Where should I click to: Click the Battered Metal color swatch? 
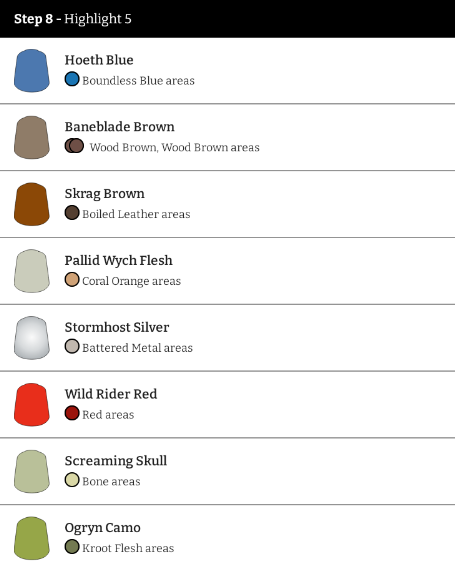click(x=72, y=346)
